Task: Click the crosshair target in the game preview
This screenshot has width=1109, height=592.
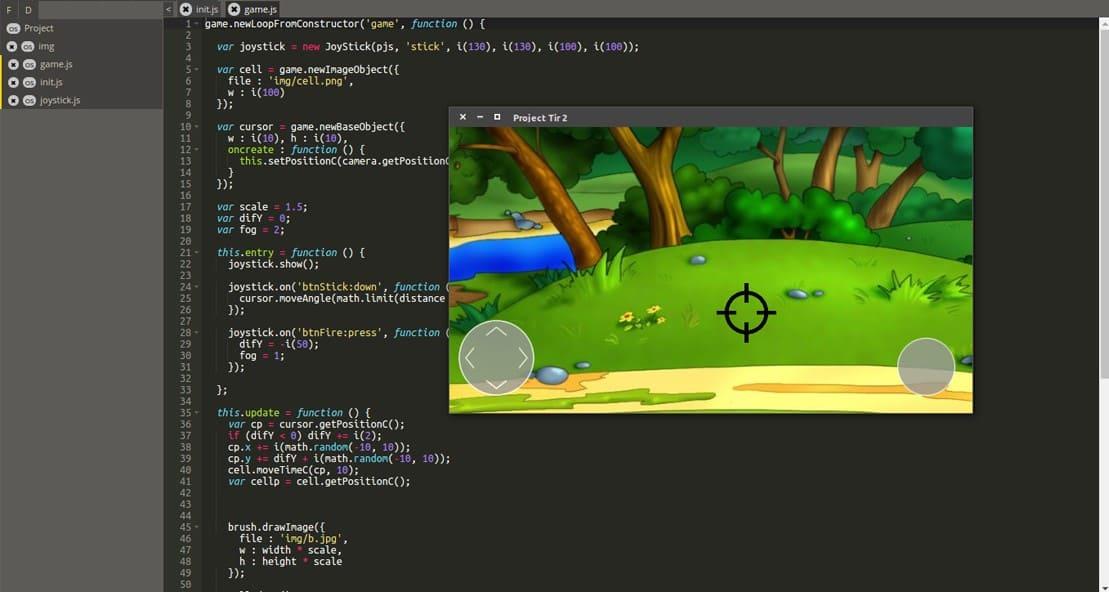Action: (746, 313)
